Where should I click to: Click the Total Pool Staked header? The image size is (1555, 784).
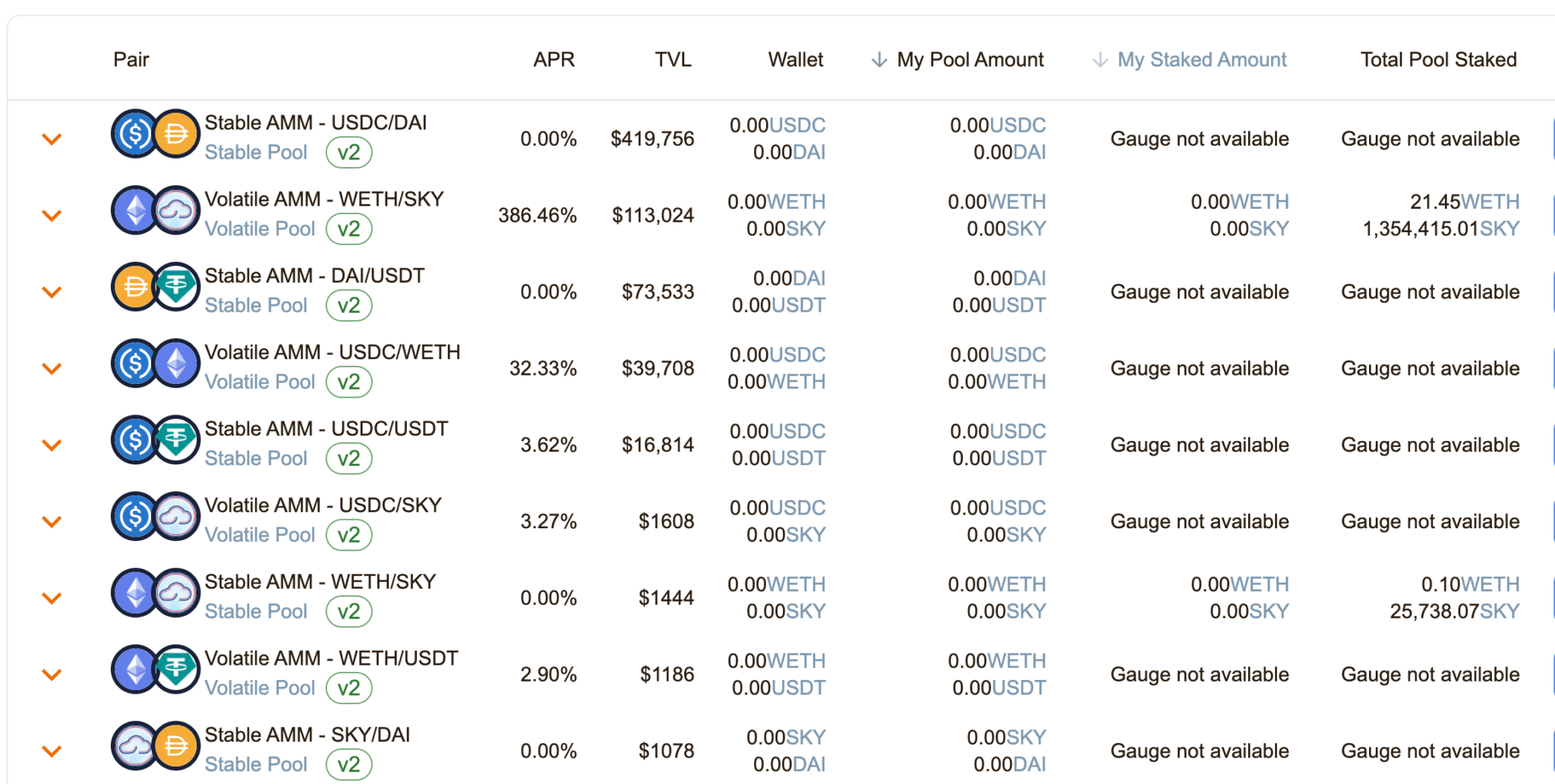pyautogui.click(x=1438, y=60)
